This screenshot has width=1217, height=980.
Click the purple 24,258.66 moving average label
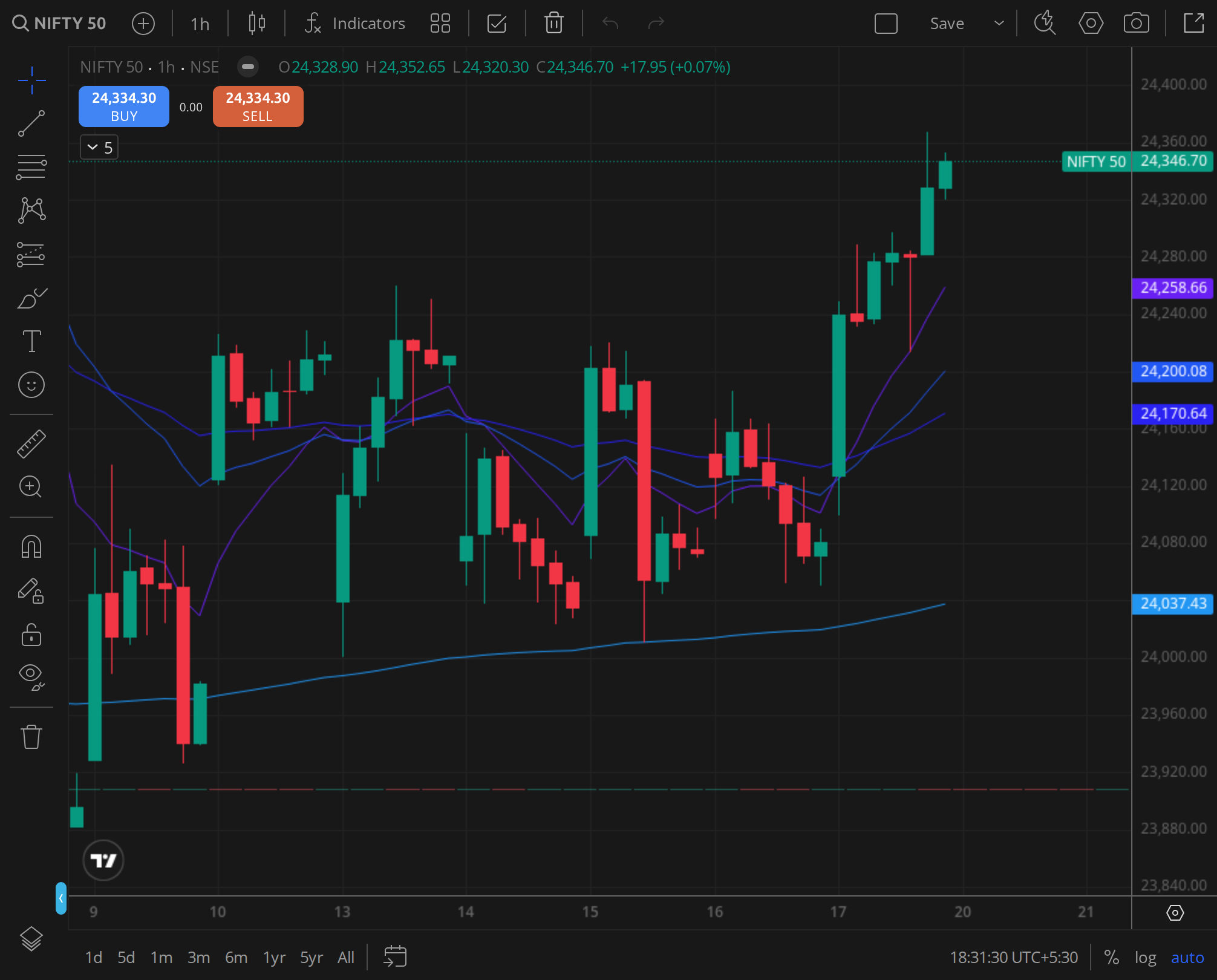(1173, 288)
